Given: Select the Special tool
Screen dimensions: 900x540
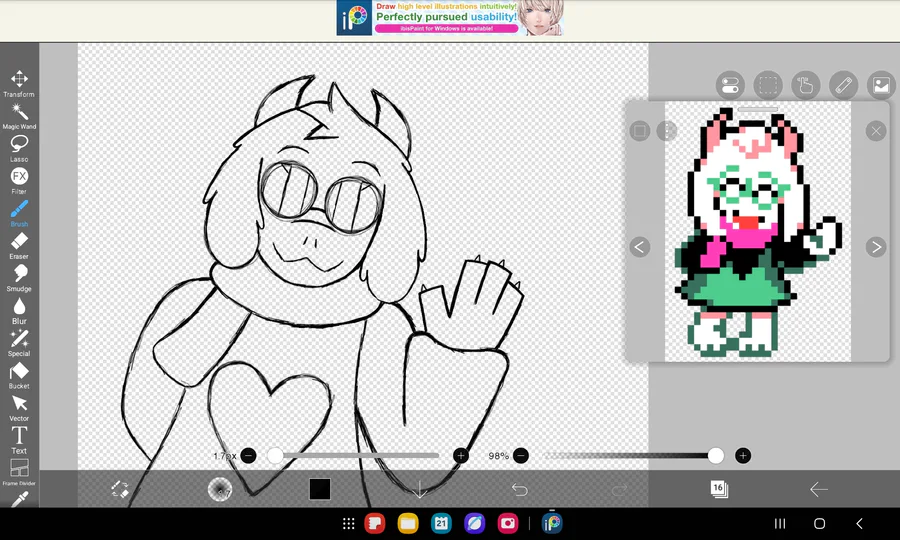Looking at the screenshot, I should (x=19, y=343).
